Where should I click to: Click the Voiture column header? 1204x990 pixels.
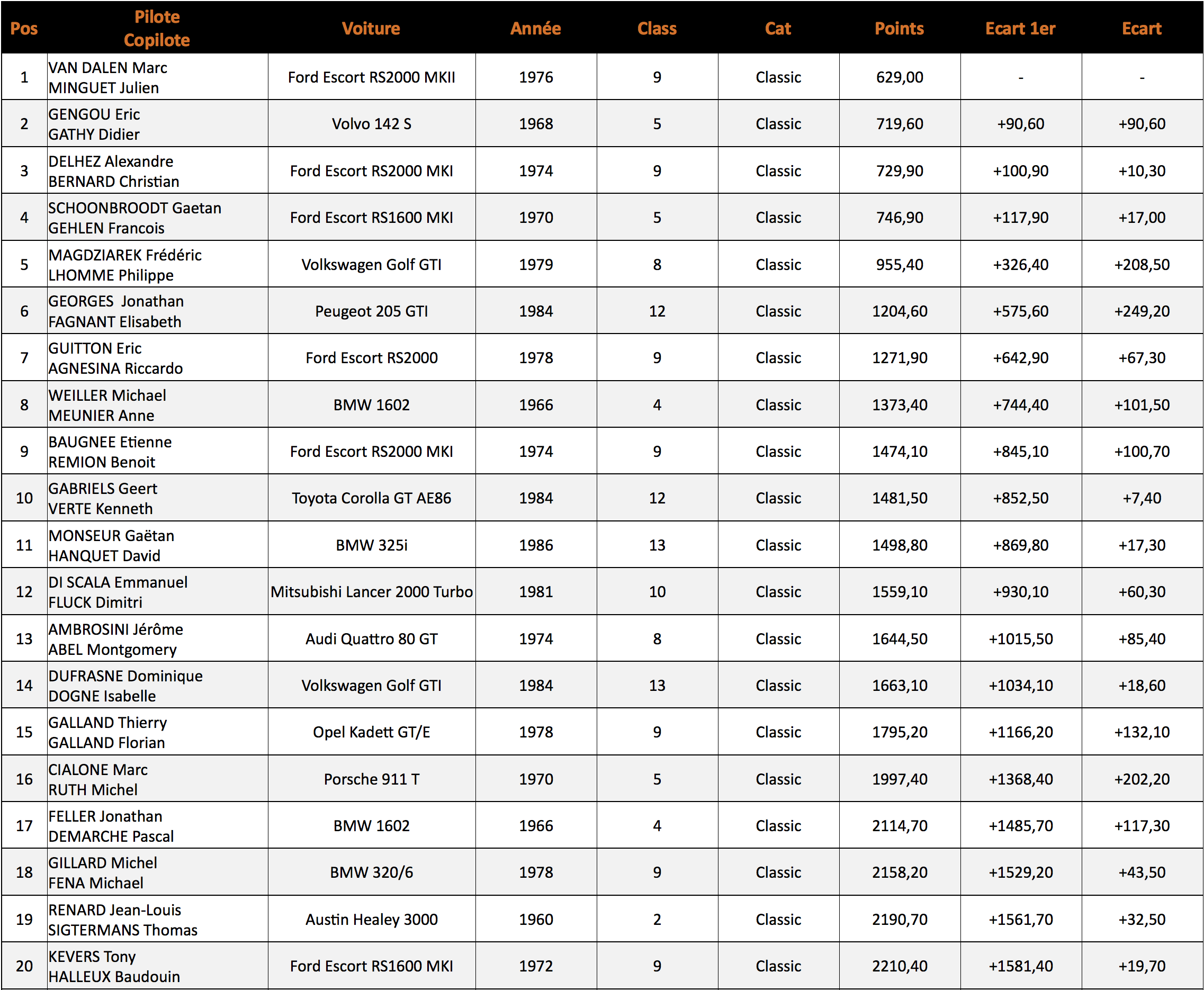tap(371, 29)
